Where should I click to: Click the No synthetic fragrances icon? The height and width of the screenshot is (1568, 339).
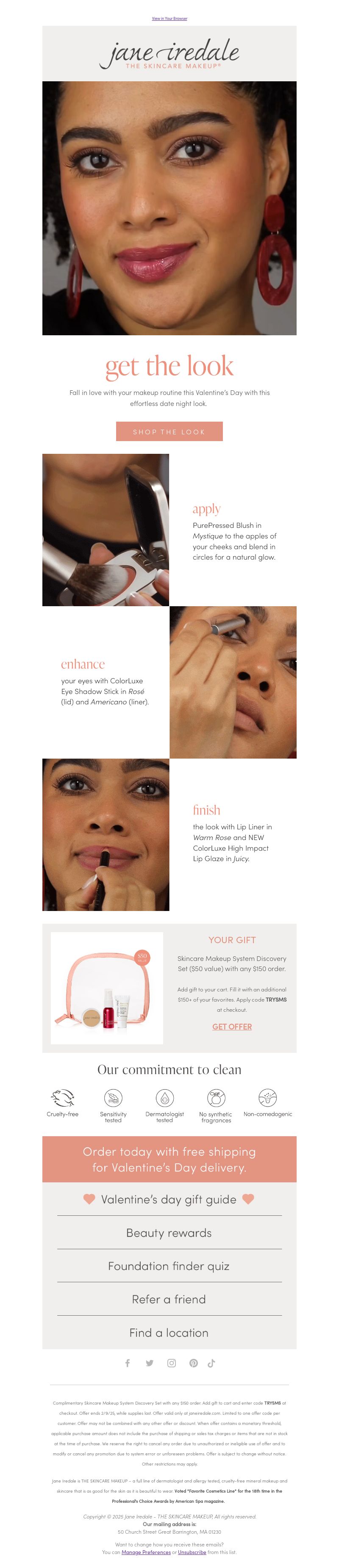point(216,1098)
